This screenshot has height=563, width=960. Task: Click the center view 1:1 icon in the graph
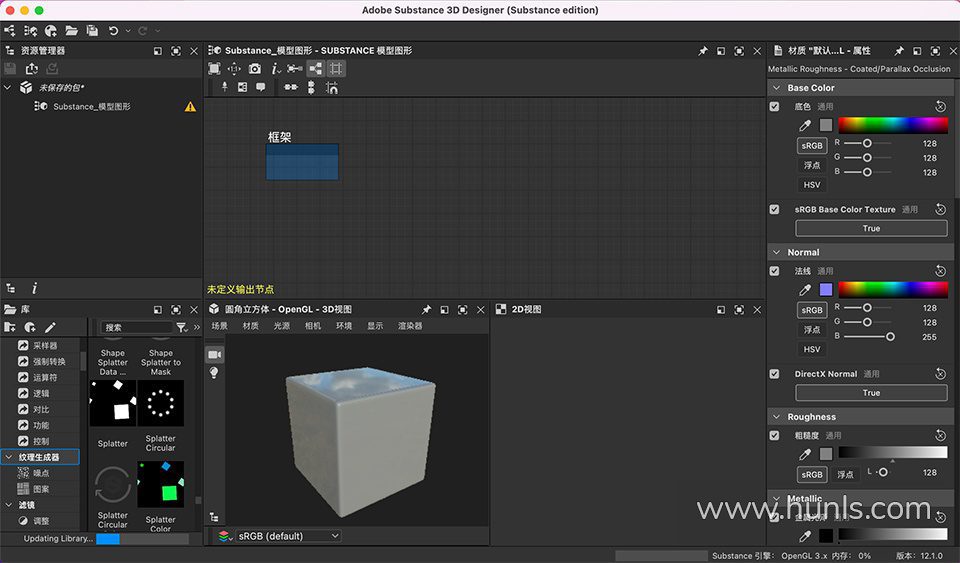click(x=234, y=69)
